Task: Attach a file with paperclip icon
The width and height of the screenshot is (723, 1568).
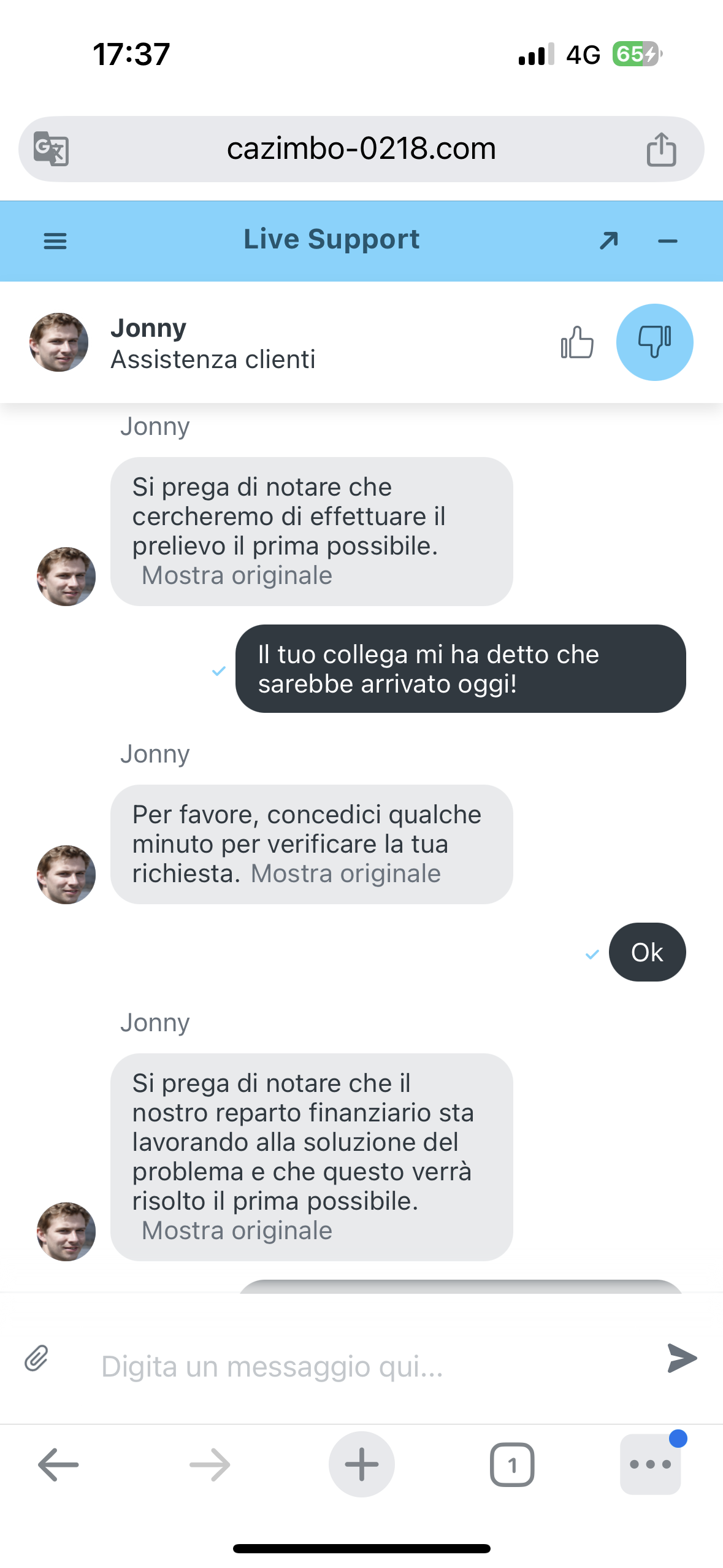Action: tap(37, 1358)
